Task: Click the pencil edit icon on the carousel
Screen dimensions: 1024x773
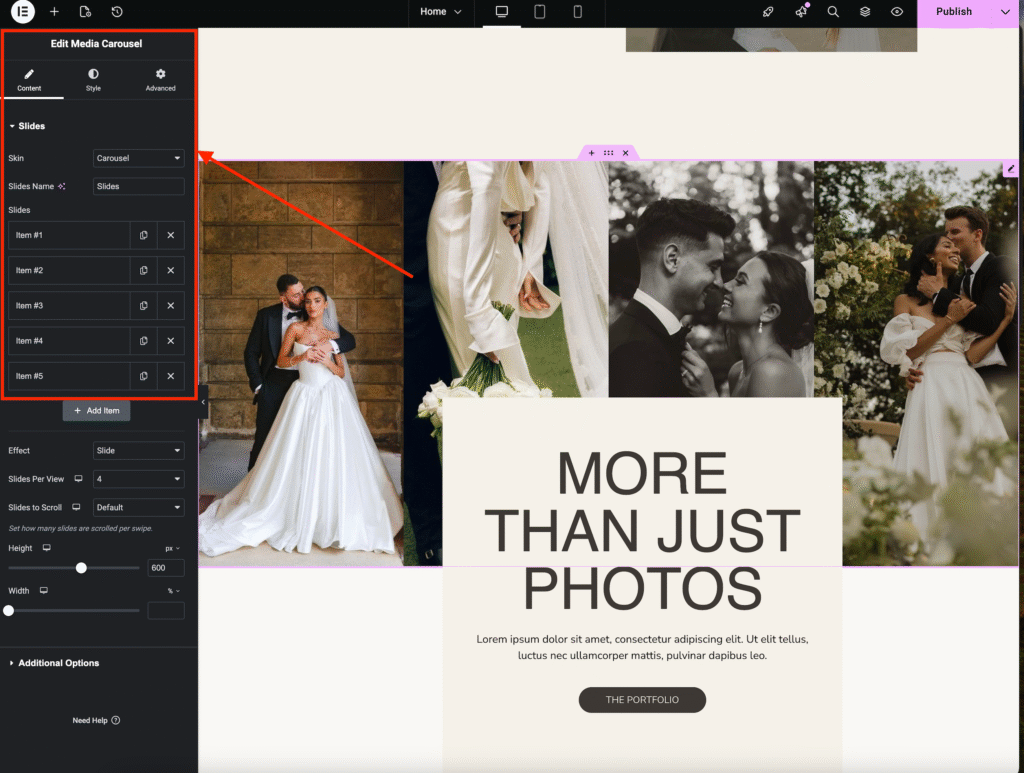Action: click(x=1011, y=169)
